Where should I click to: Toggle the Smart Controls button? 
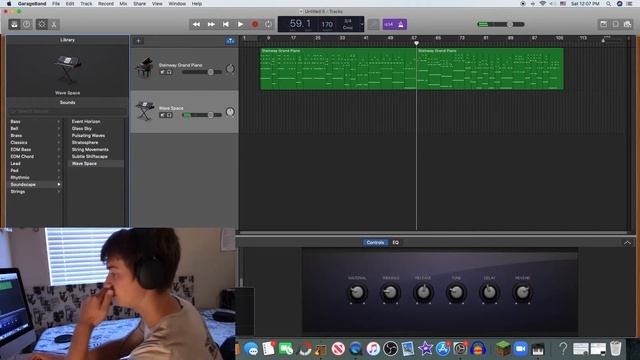42,24
